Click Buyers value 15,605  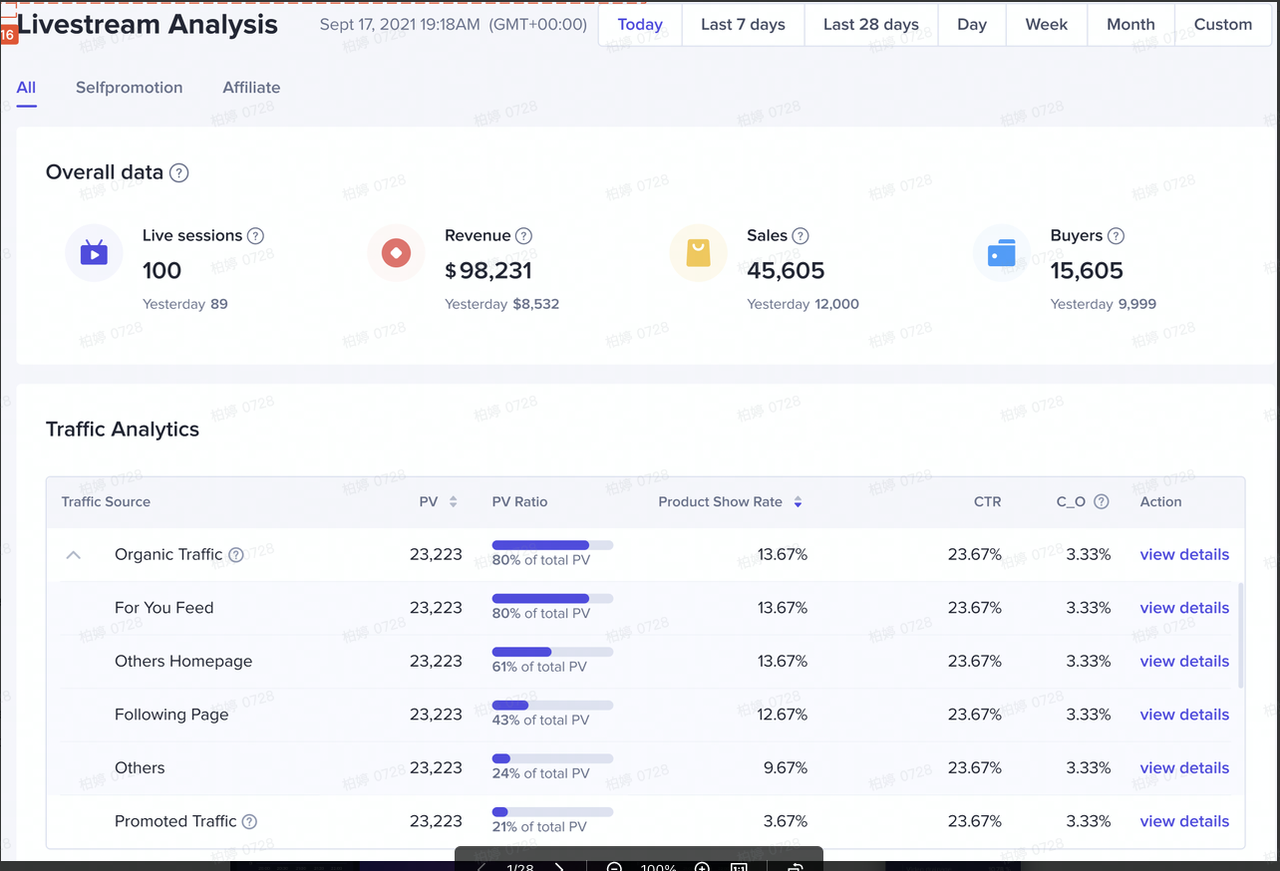1087,271
